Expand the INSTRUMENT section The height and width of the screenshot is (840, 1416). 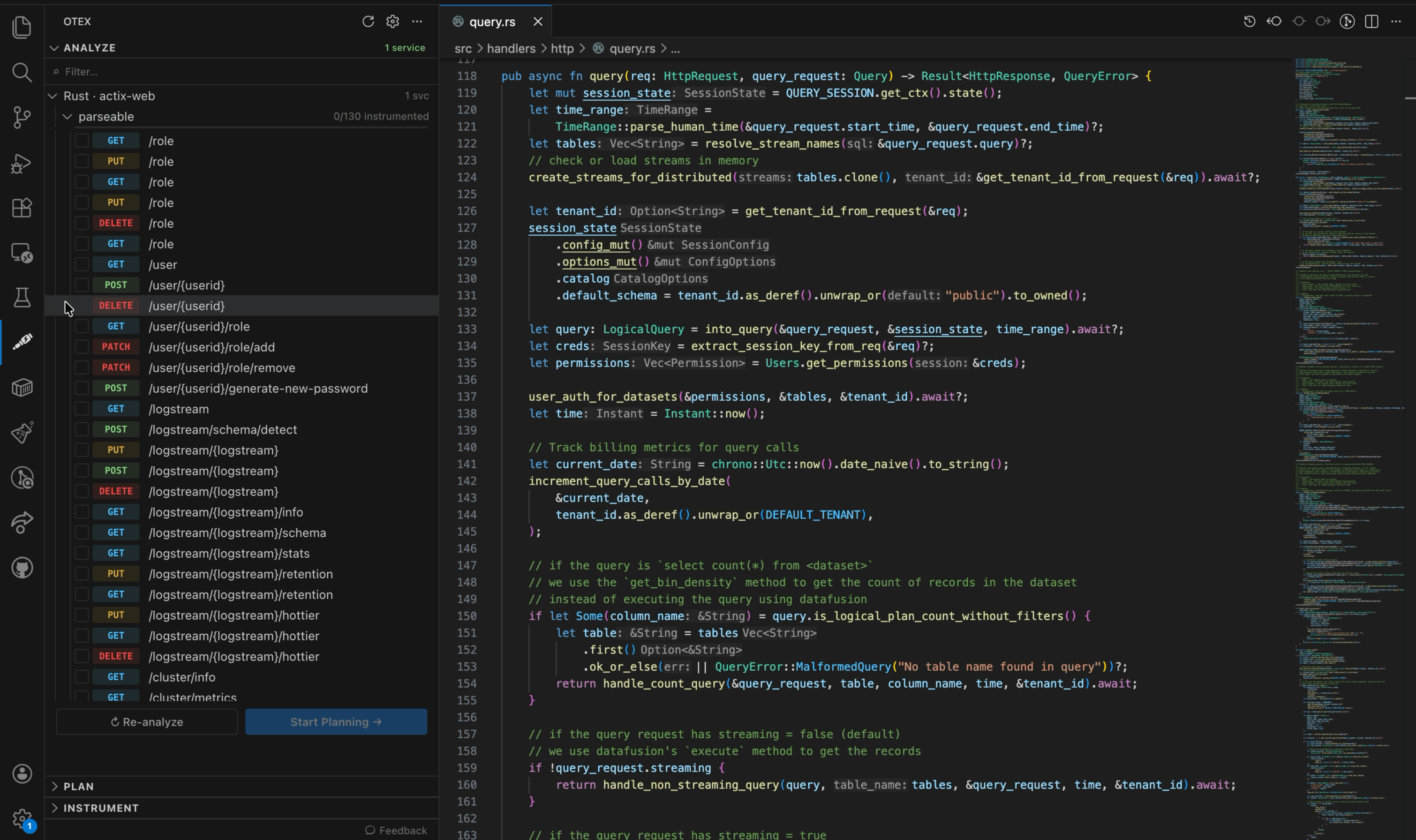tap(54, 808)
